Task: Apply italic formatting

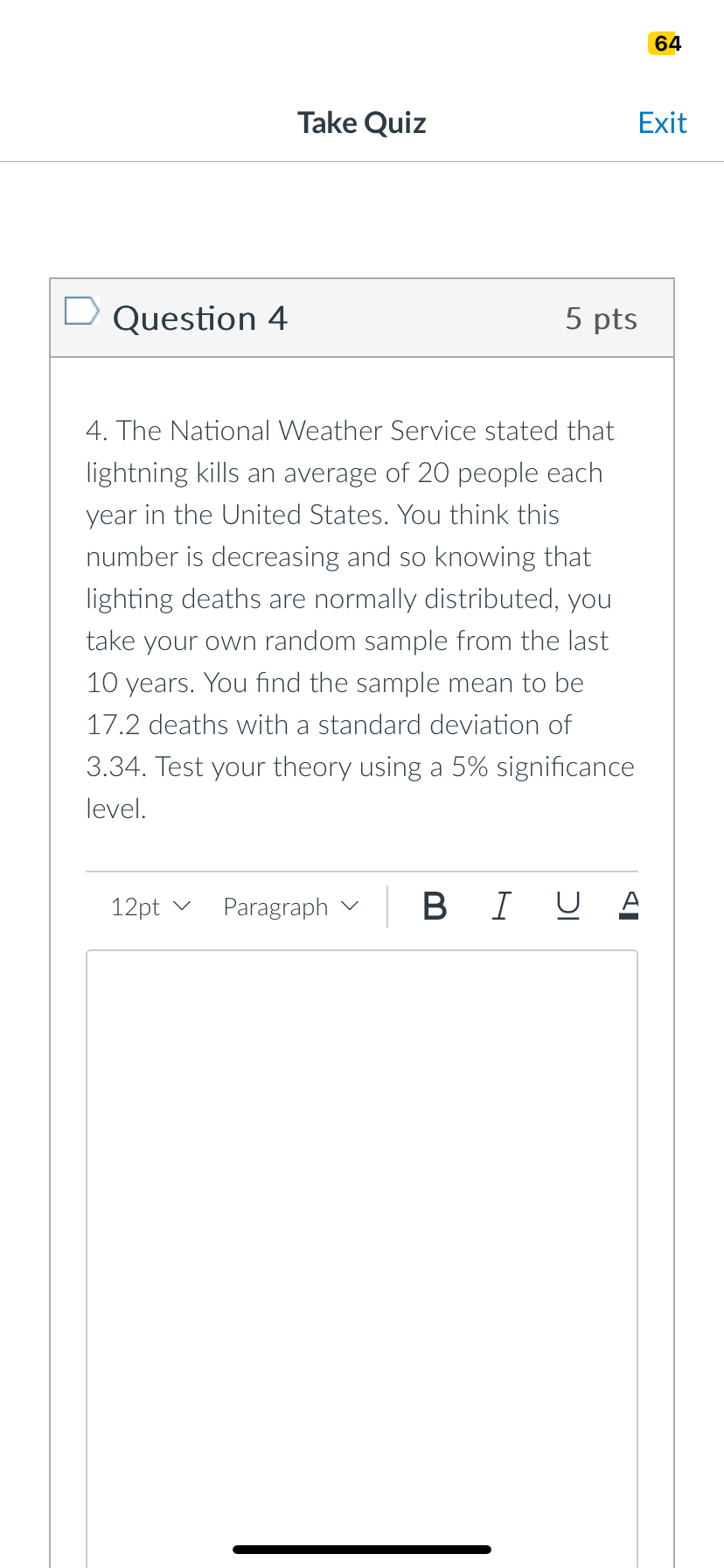Action: 501,906
